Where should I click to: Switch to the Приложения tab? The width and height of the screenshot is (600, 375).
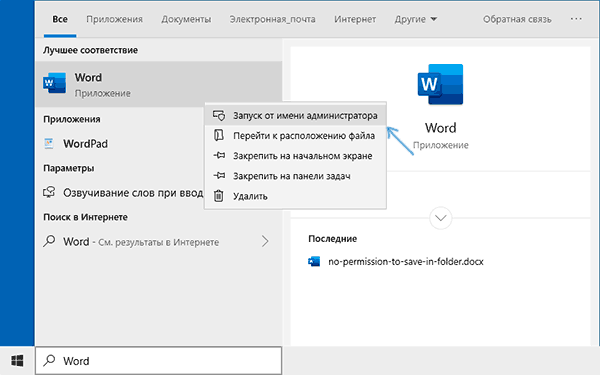click(114, 19)
